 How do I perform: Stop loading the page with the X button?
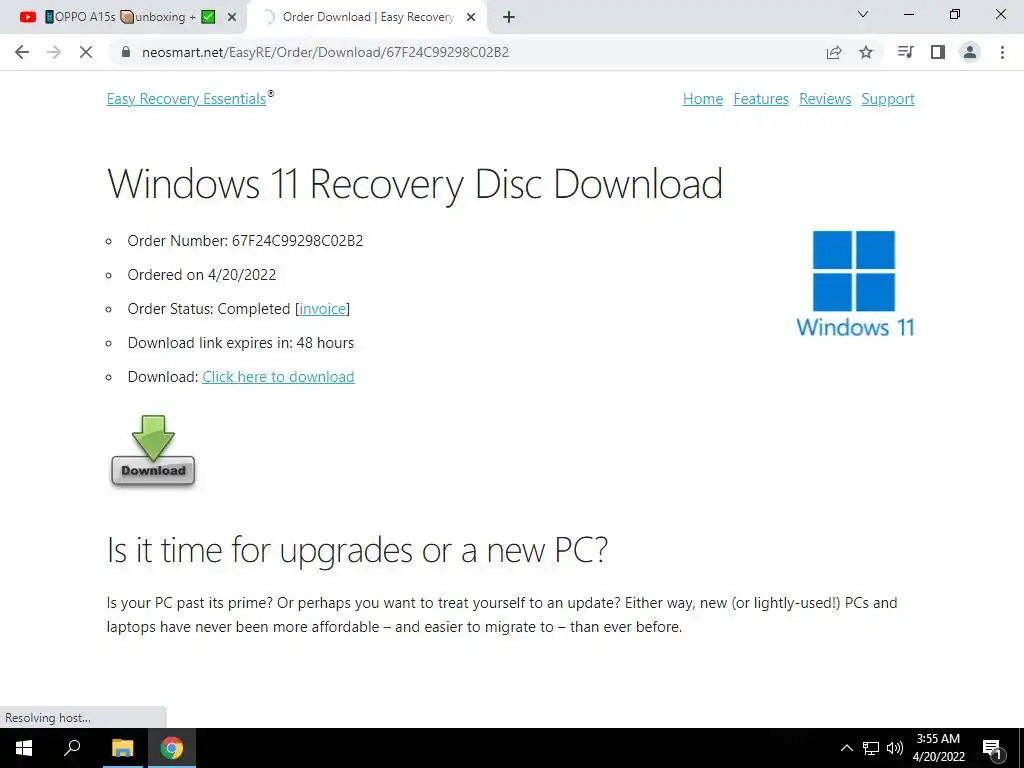pyautogui.click(x=86, y=52)
